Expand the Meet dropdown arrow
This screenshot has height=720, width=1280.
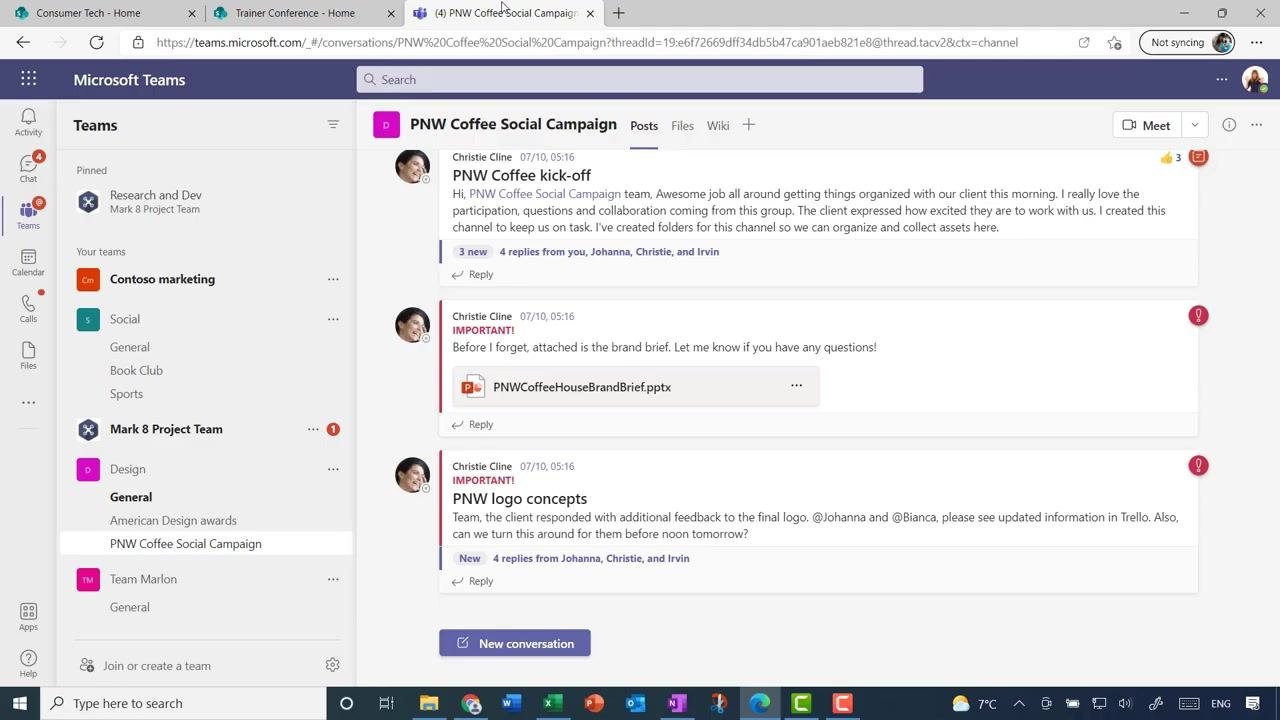(1195, 125)
